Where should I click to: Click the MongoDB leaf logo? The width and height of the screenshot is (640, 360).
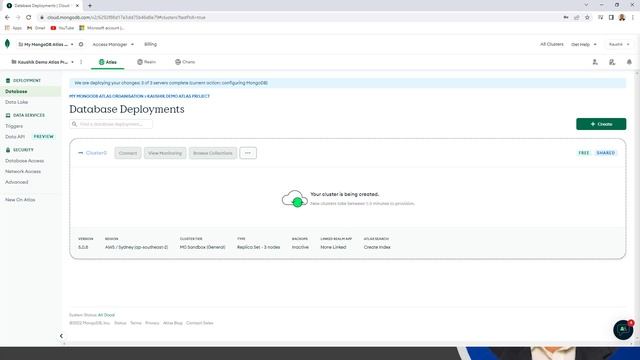pyautogui.click(x=7, y=44)
